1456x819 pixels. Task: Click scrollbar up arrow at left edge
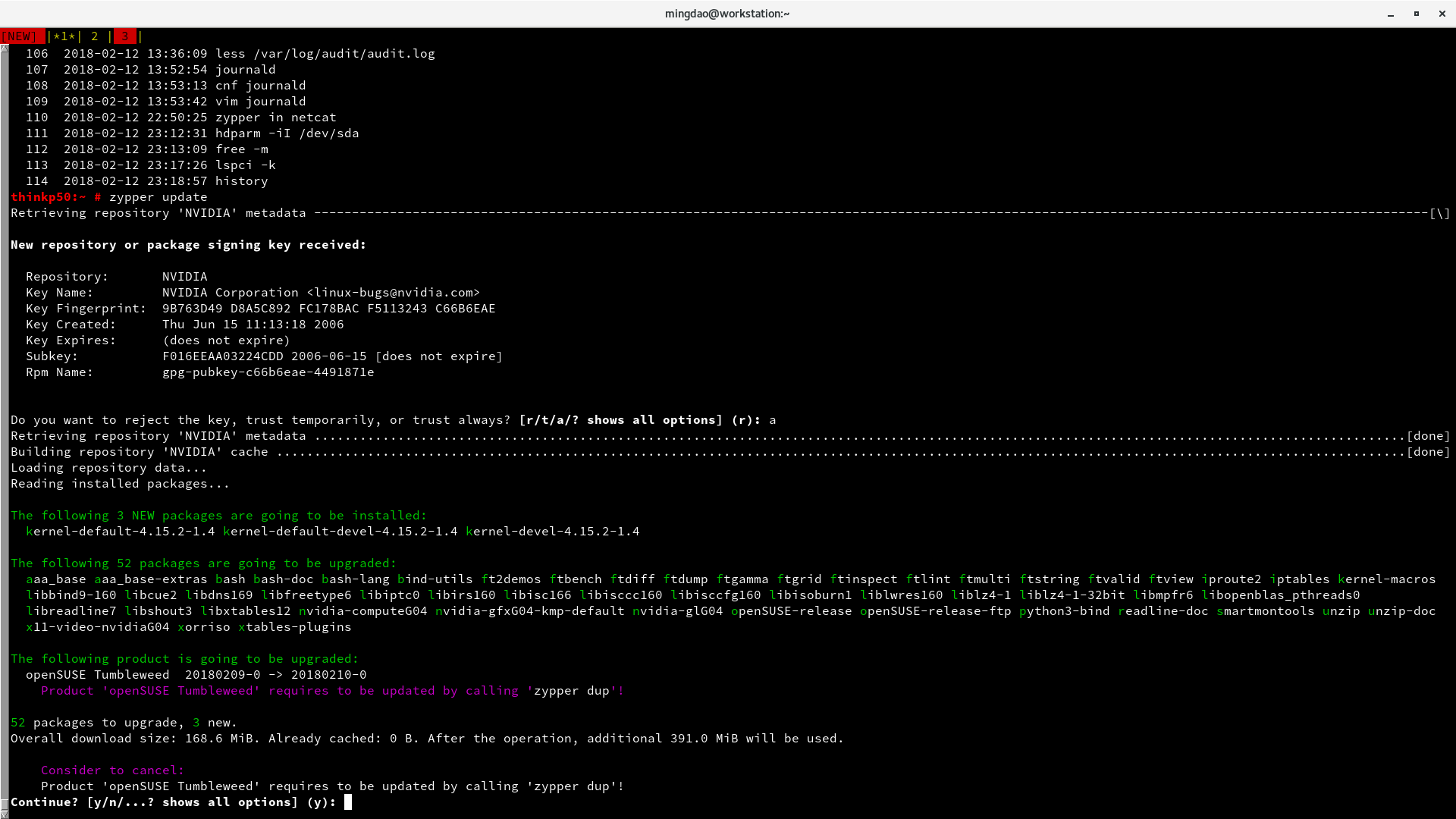(x=4, y=48)
